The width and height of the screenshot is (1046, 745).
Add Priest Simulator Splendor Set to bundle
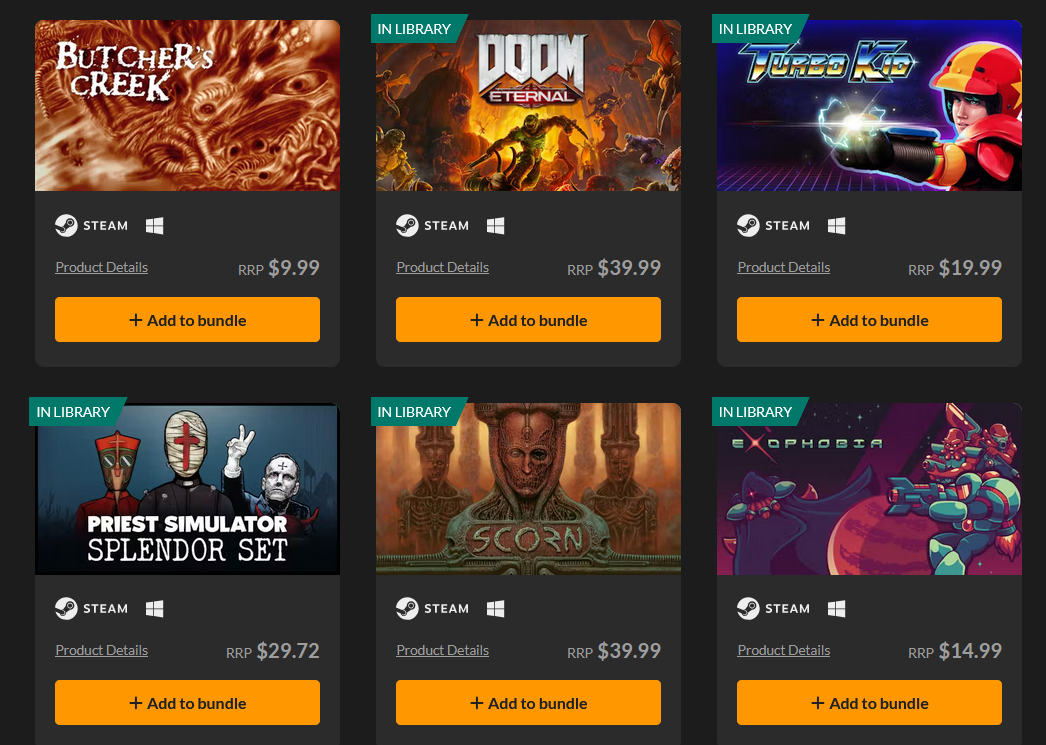point(187,702)
